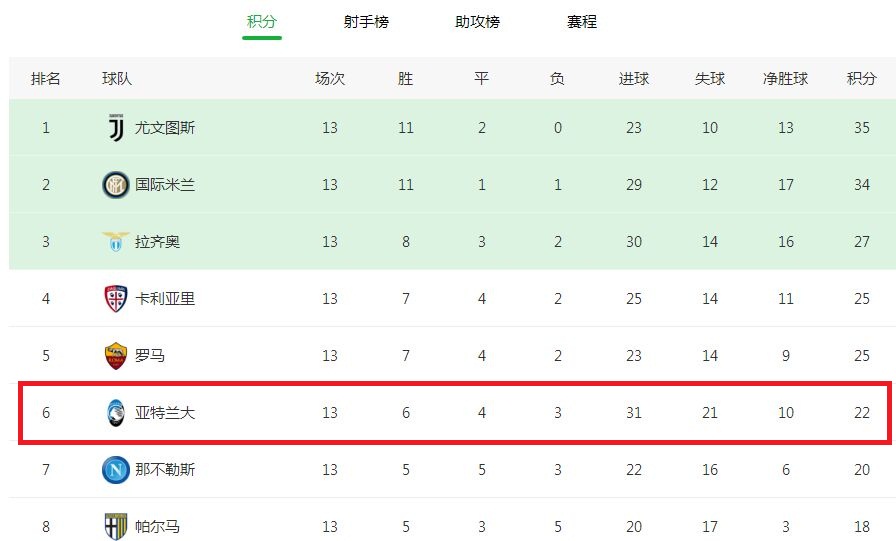Click the Inter Milan crest icon

(x=115, y=185)
